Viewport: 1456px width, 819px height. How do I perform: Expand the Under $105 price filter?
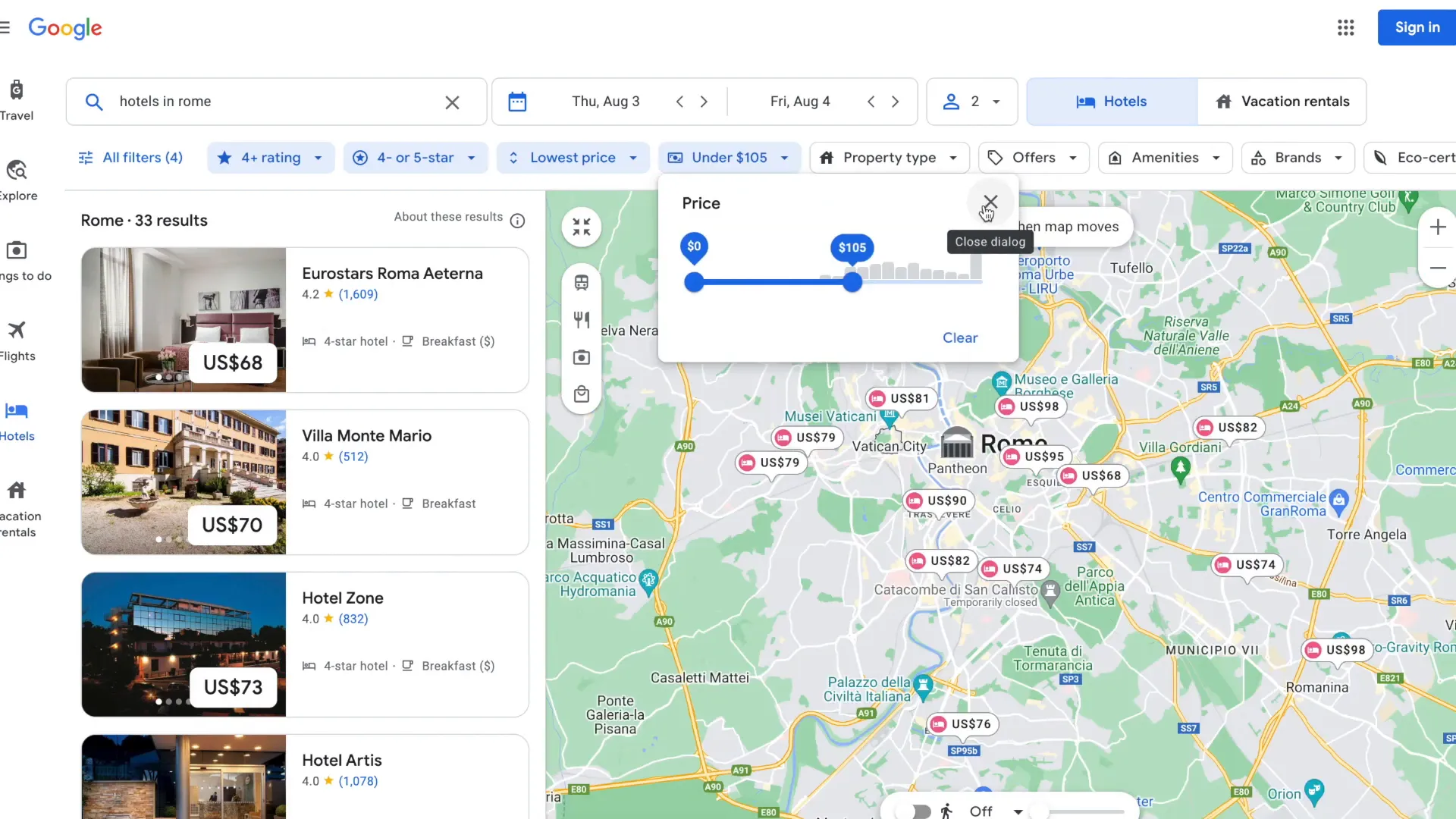click(x=730, y=158)
